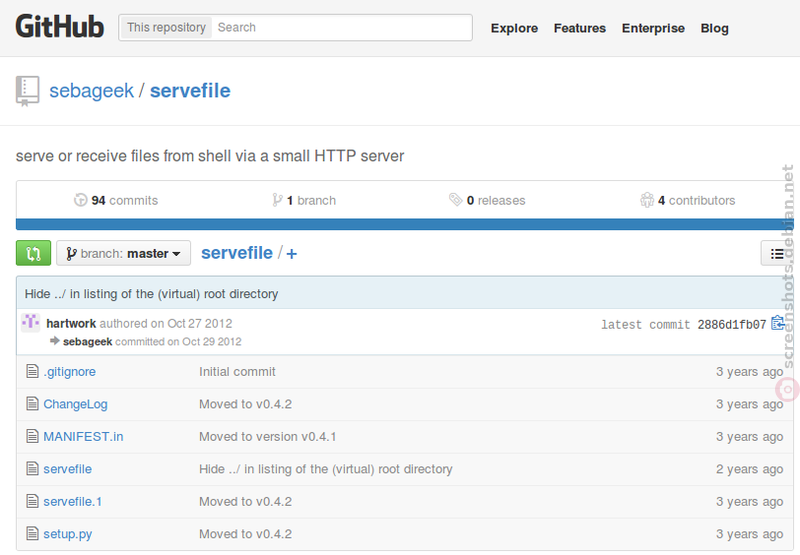
Task: Click the branch icon beside 1 branch
Action: point(277,200)
